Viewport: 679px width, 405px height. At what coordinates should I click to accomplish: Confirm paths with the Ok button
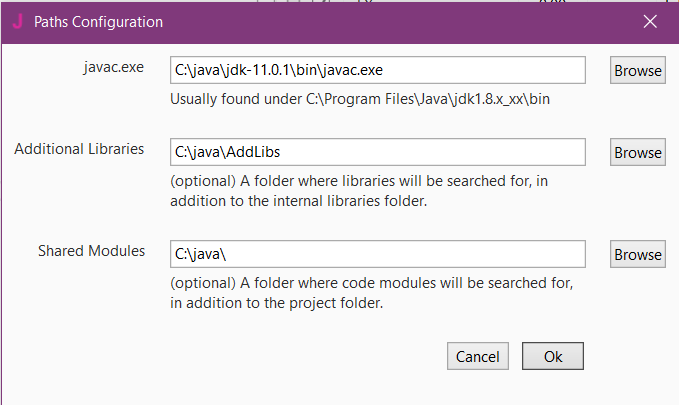[554, 356]
